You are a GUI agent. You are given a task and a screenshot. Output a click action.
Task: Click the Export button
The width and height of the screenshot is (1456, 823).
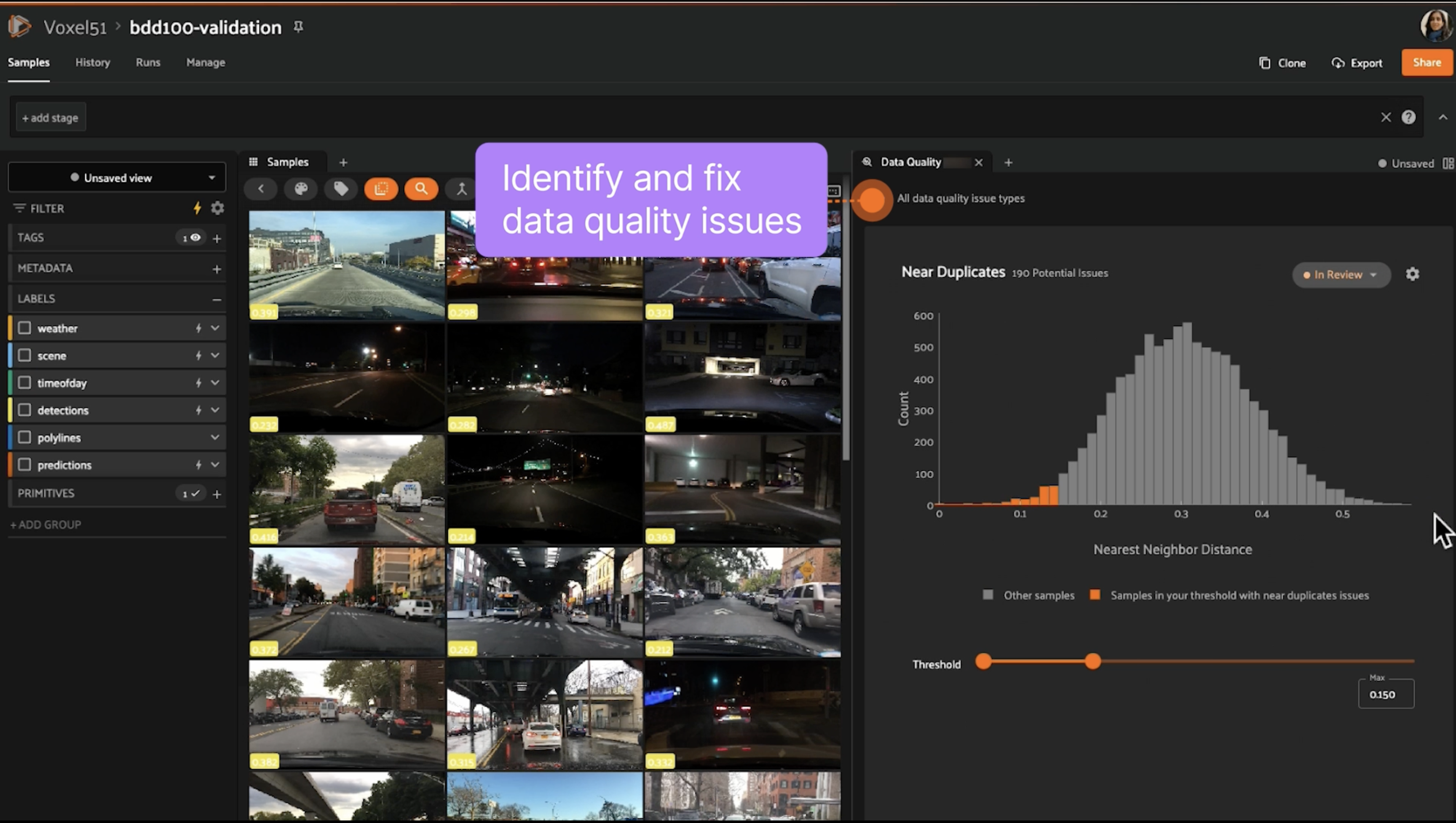[x=1357, y=63]
